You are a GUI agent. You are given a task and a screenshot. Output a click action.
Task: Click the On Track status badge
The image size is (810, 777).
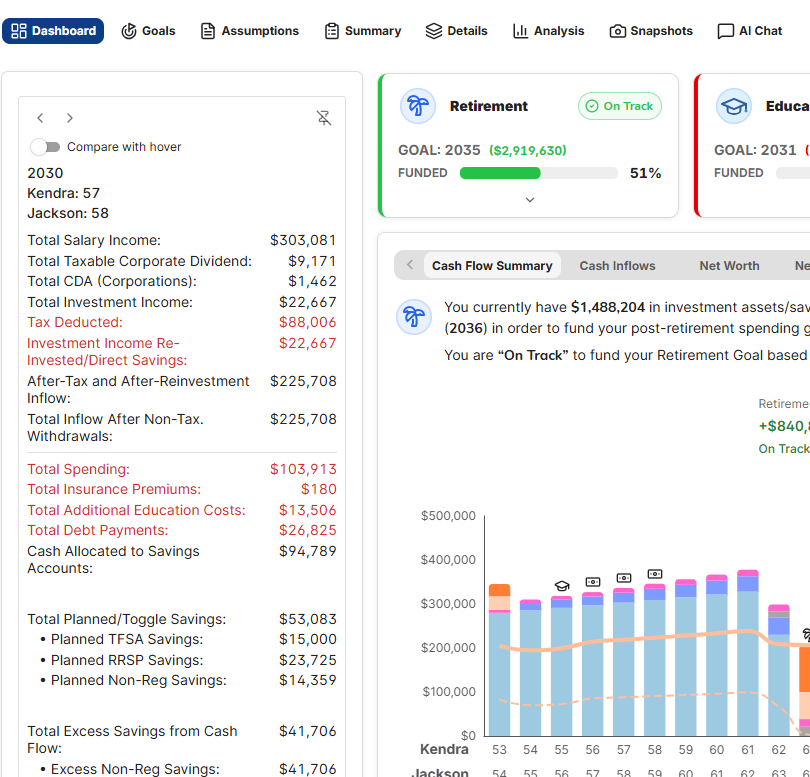[619, 106]
